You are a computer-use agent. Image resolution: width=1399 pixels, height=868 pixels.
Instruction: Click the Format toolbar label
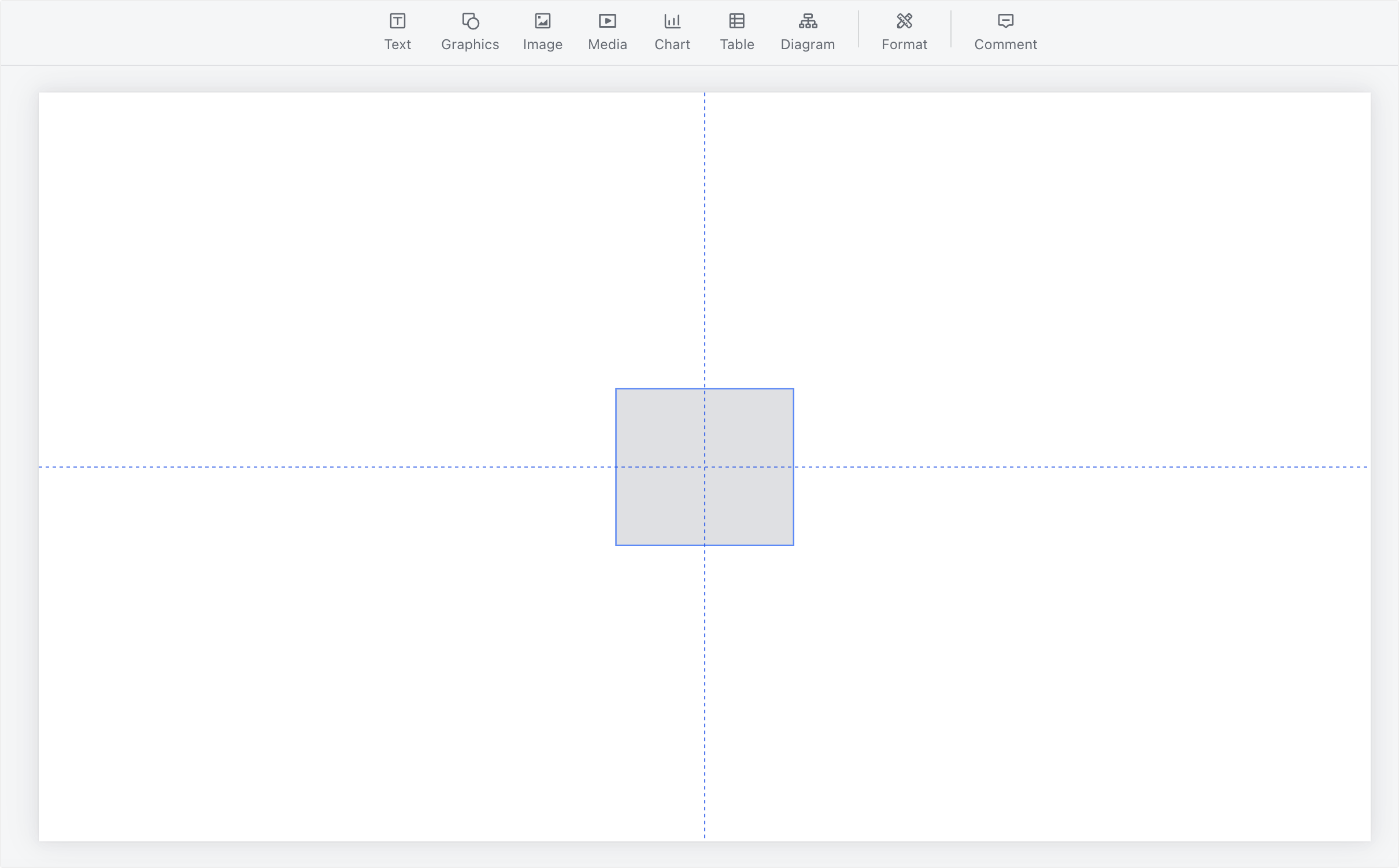click(904, 44)
